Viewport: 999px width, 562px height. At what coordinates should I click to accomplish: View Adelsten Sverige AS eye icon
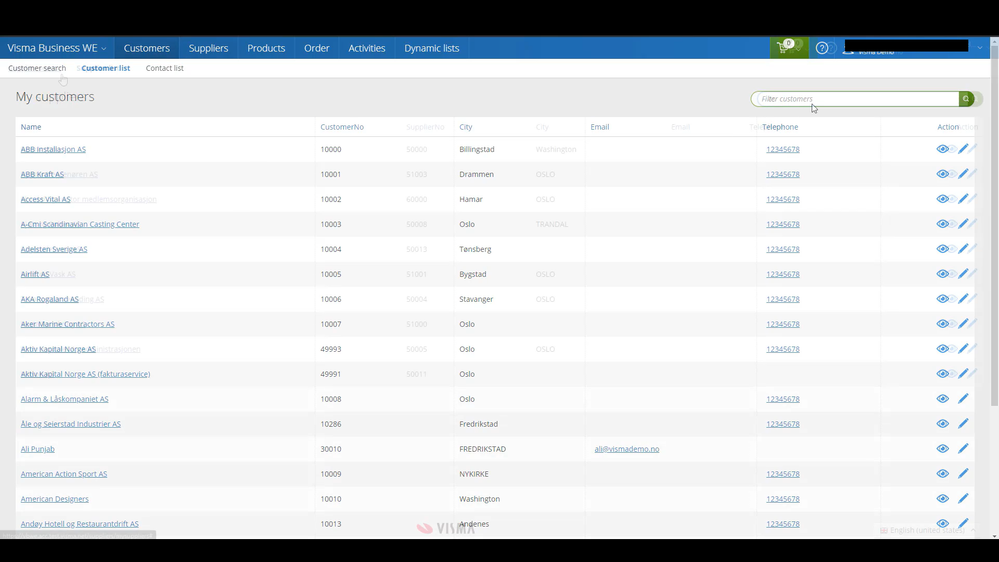click(x=942, y=249)
